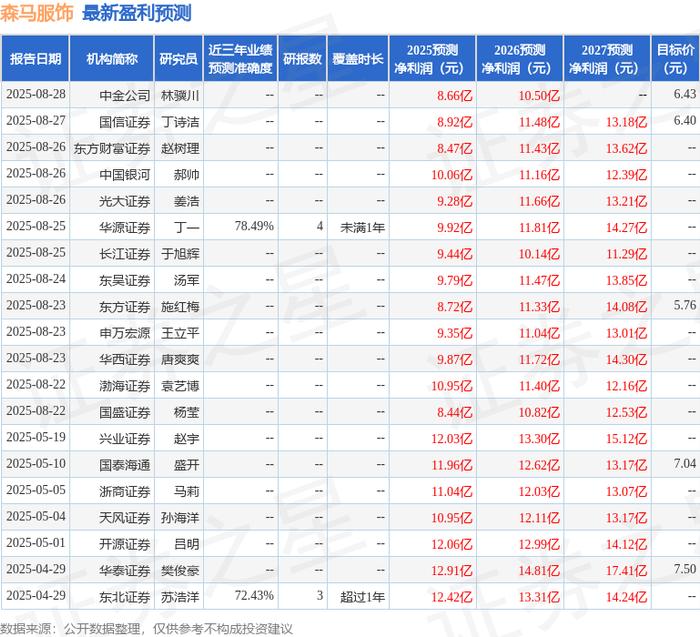Click the 研究员 column header
The height and width of the screenshot is (637, 700).
coord(179,58)
